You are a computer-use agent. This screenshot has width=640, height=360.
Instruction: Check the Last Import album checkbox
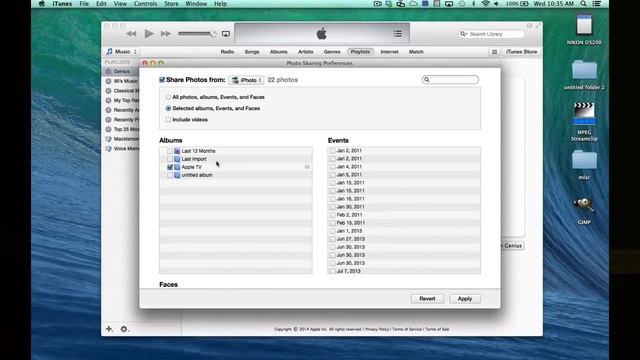[x=170, y=159]
